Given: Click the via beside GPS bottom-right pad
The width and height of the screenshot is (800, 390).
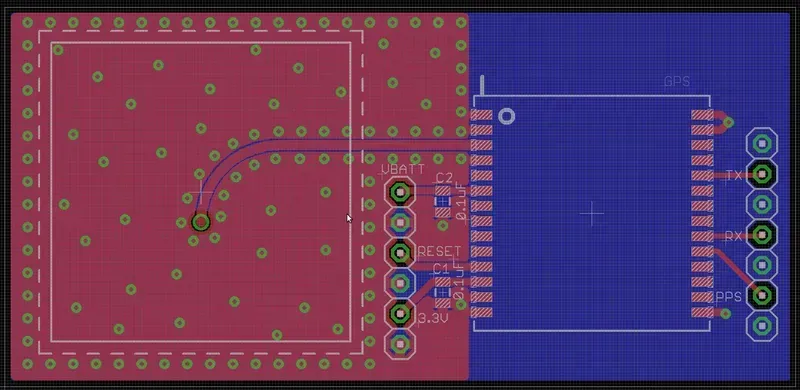Looking at the screenshot, I should point(725,313).
